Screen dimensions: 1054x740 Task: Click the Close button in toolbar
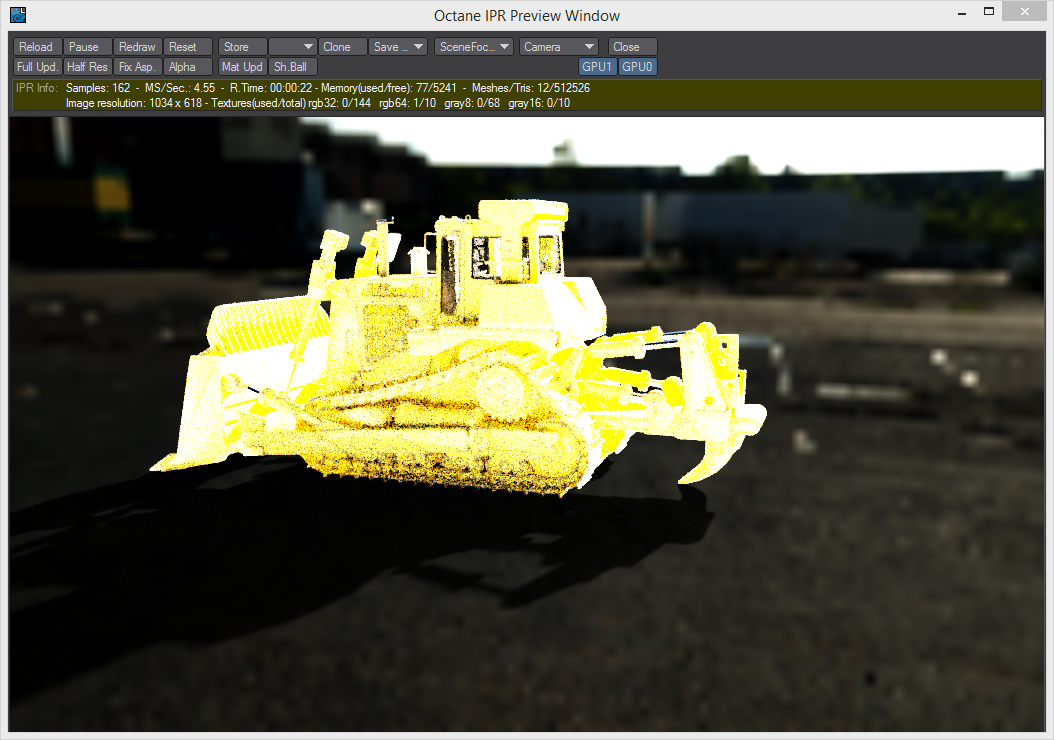[633, 47]
